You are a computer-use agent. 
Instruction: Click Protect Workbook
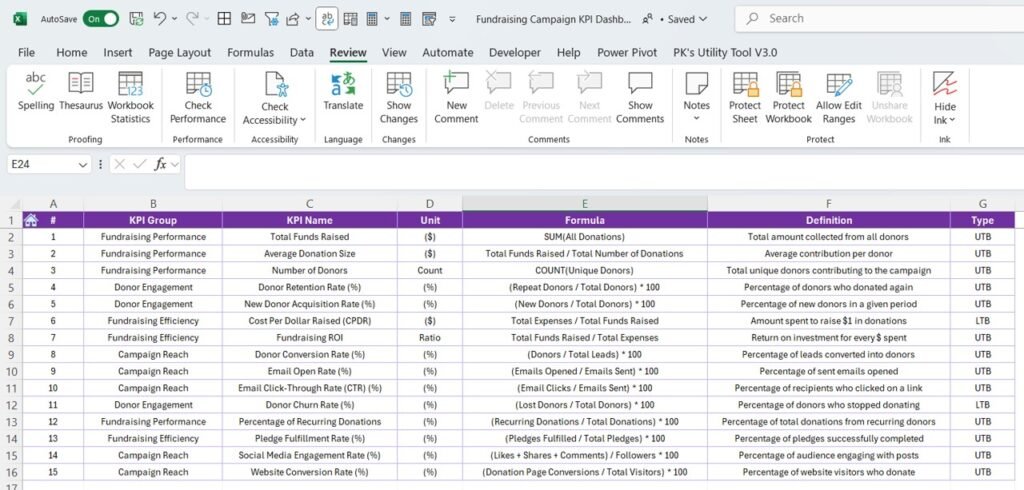[788, 98]
